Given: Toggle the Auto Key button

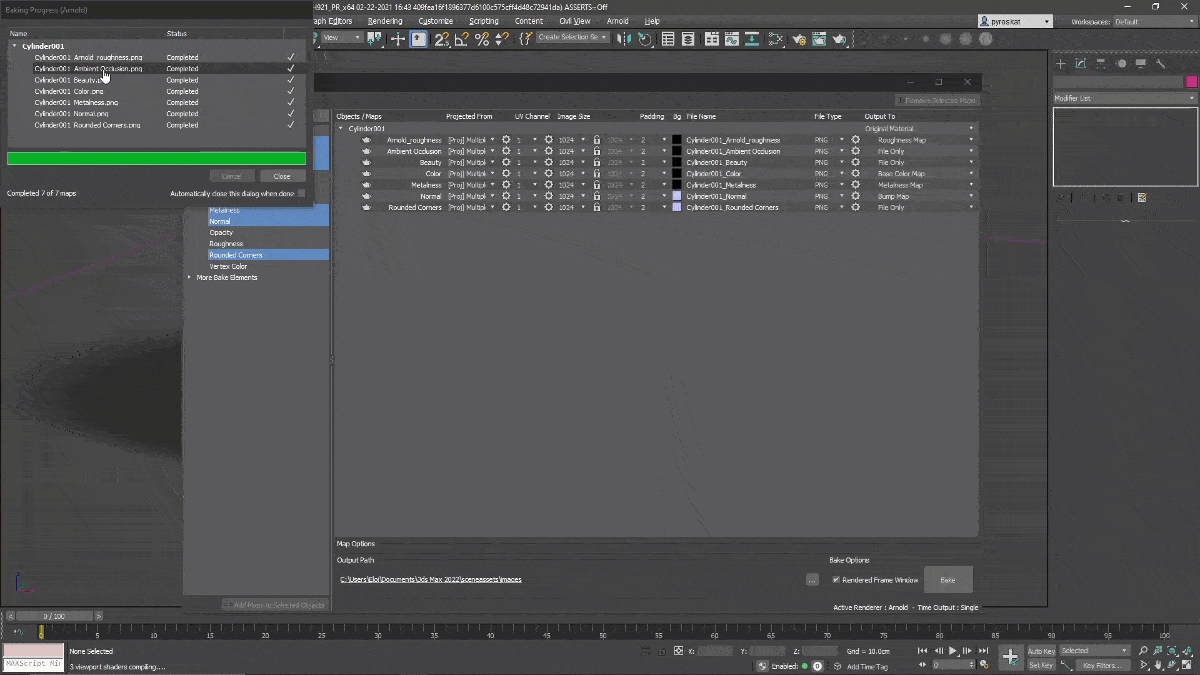Looking at the screenshot, I should click(x=1041, y=651).
